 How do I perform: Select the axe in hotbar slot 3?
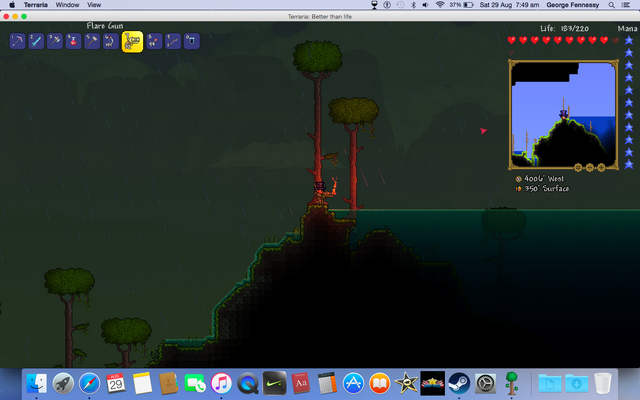(x=55, y=41)
